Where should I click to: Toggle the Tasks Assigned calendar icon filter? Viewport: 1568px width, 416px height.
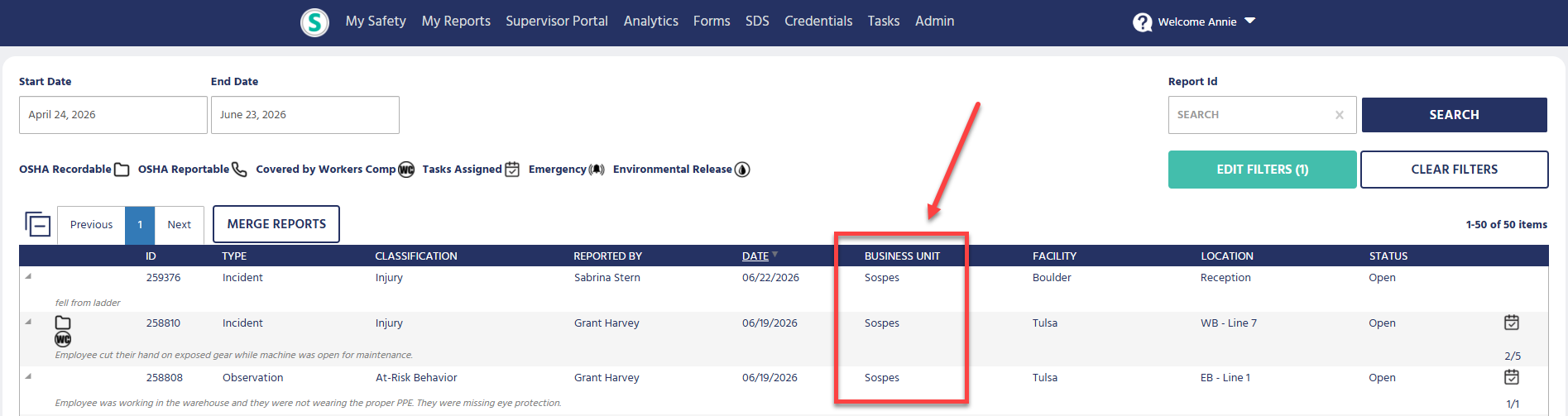512,170
